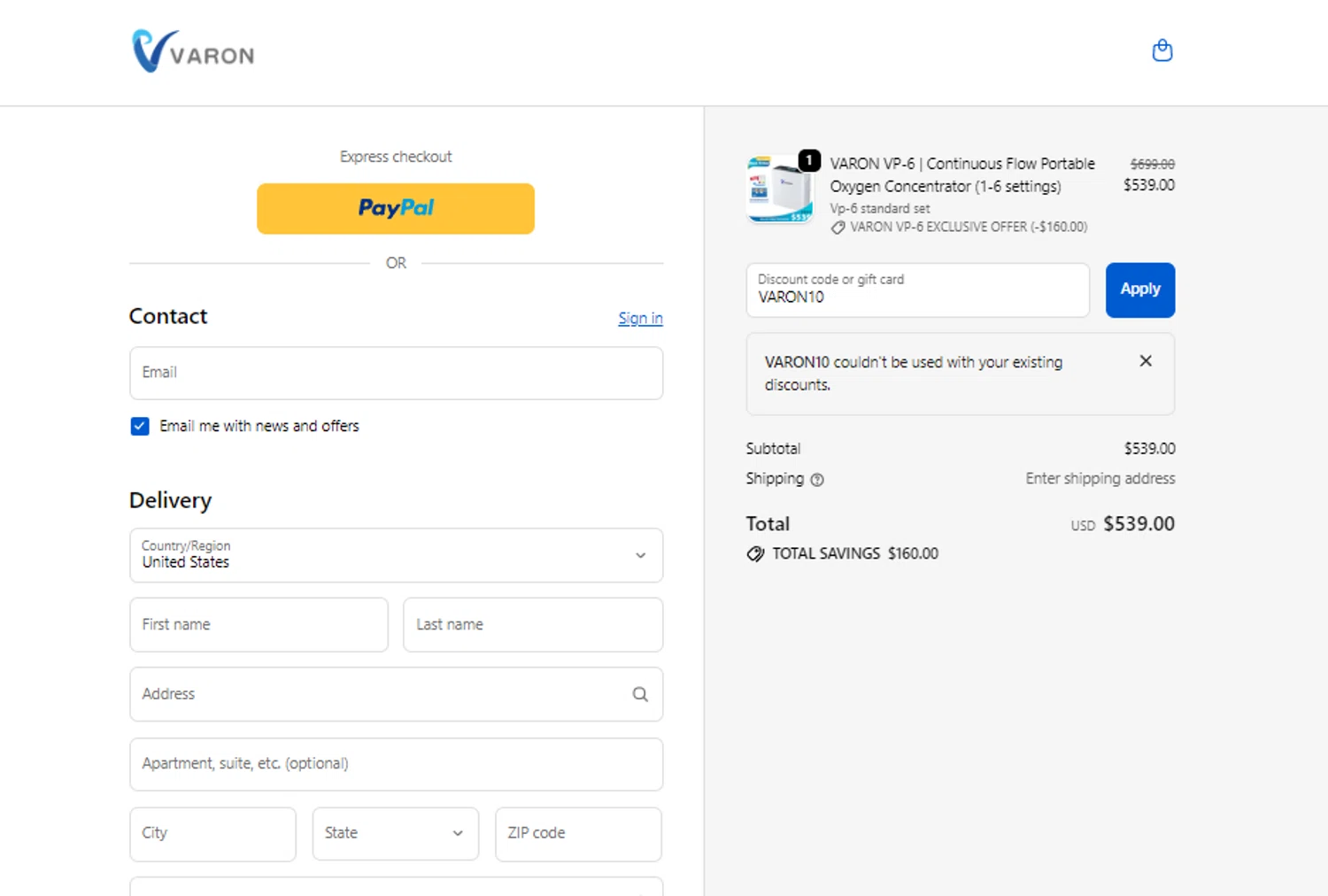Click the 'TOTAL SAVINGS $160.00' text
Image resolution: width=1328 pixels, height=896 pixels.
tap(855, 554)
